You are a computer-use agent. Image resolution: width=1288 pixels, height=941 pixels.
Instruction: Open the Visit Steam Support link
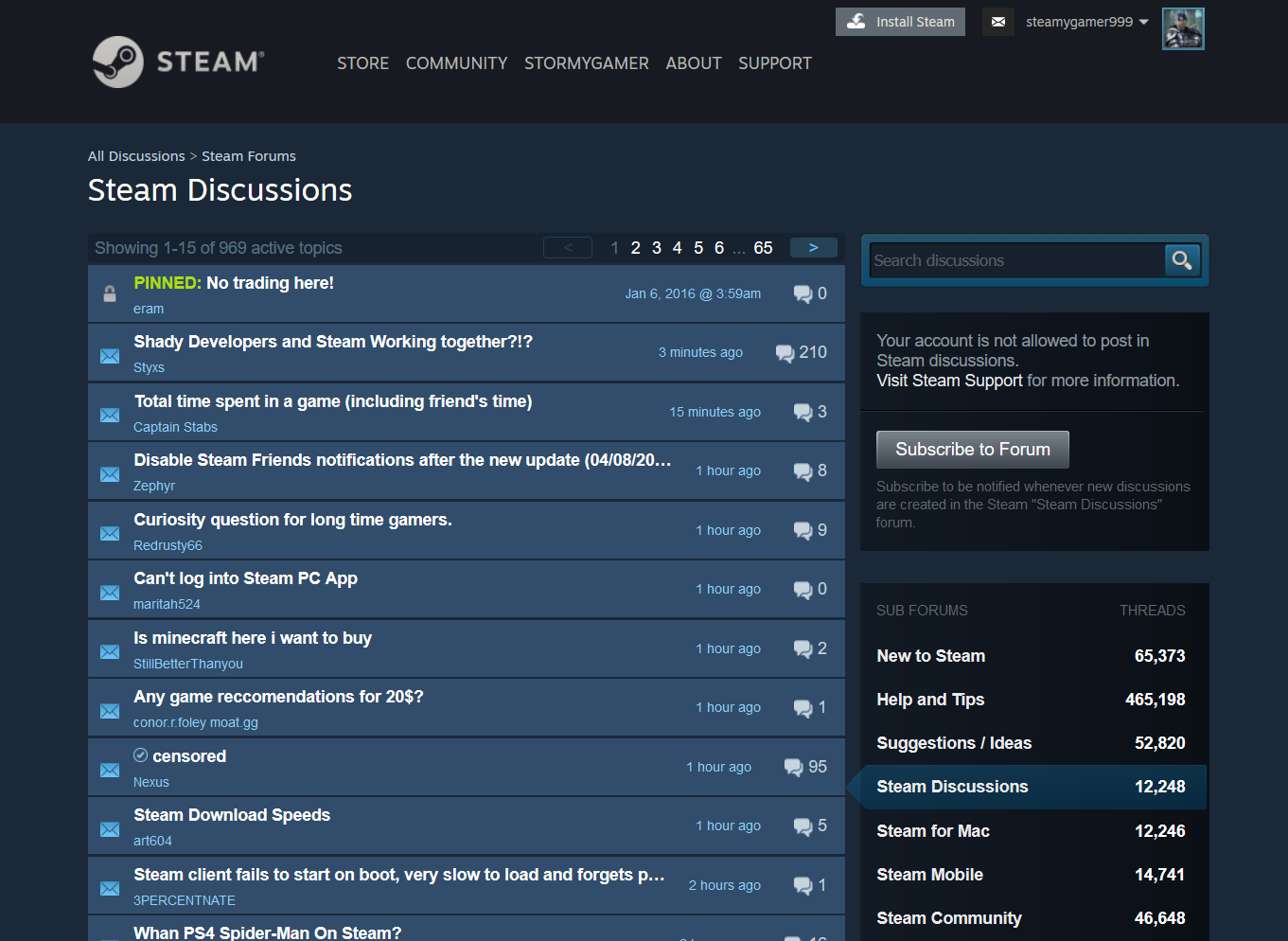(x=949, y=381)
